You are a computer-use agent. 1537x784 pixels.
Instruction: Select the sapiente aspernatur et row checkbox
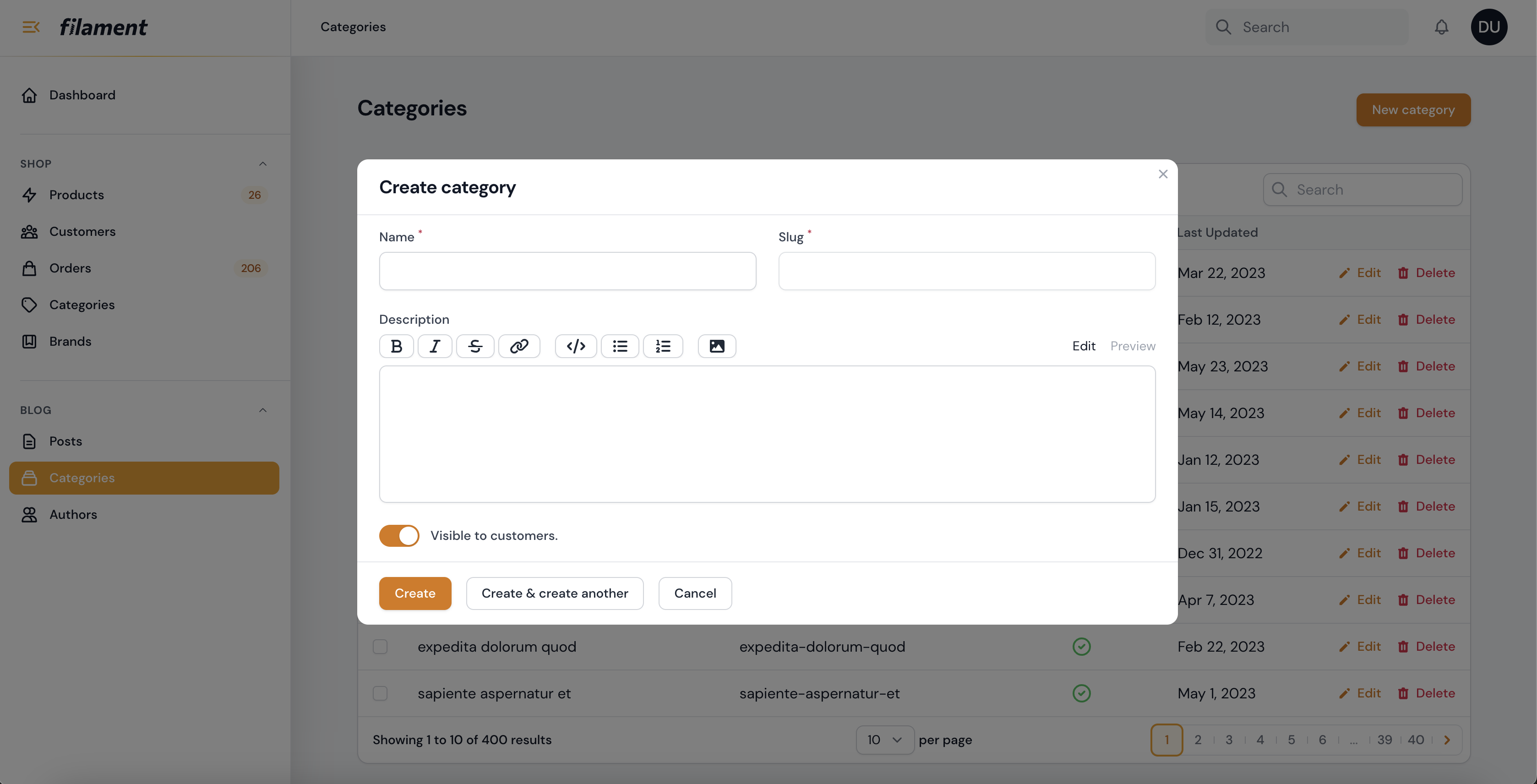pyautogui.click(x=380, y=693)
